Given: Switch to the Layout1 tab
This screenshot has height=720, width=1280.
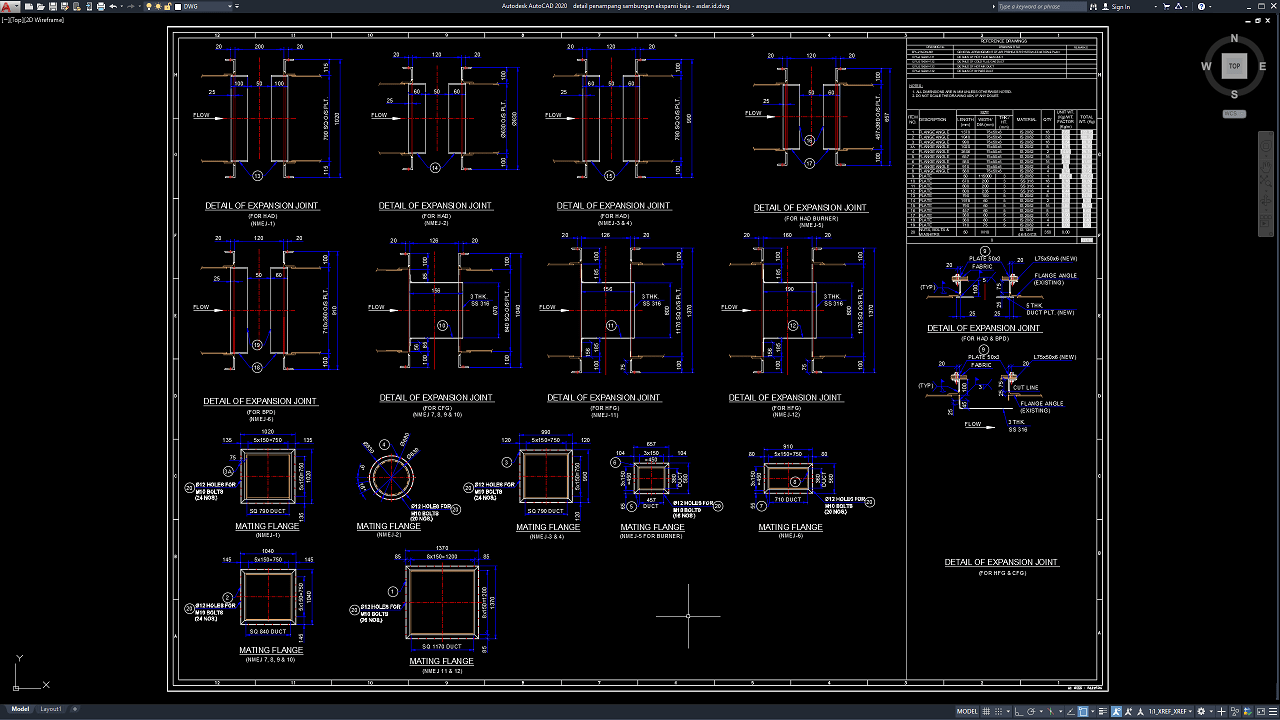Looking at the screenshot, I should coord(51,709).
